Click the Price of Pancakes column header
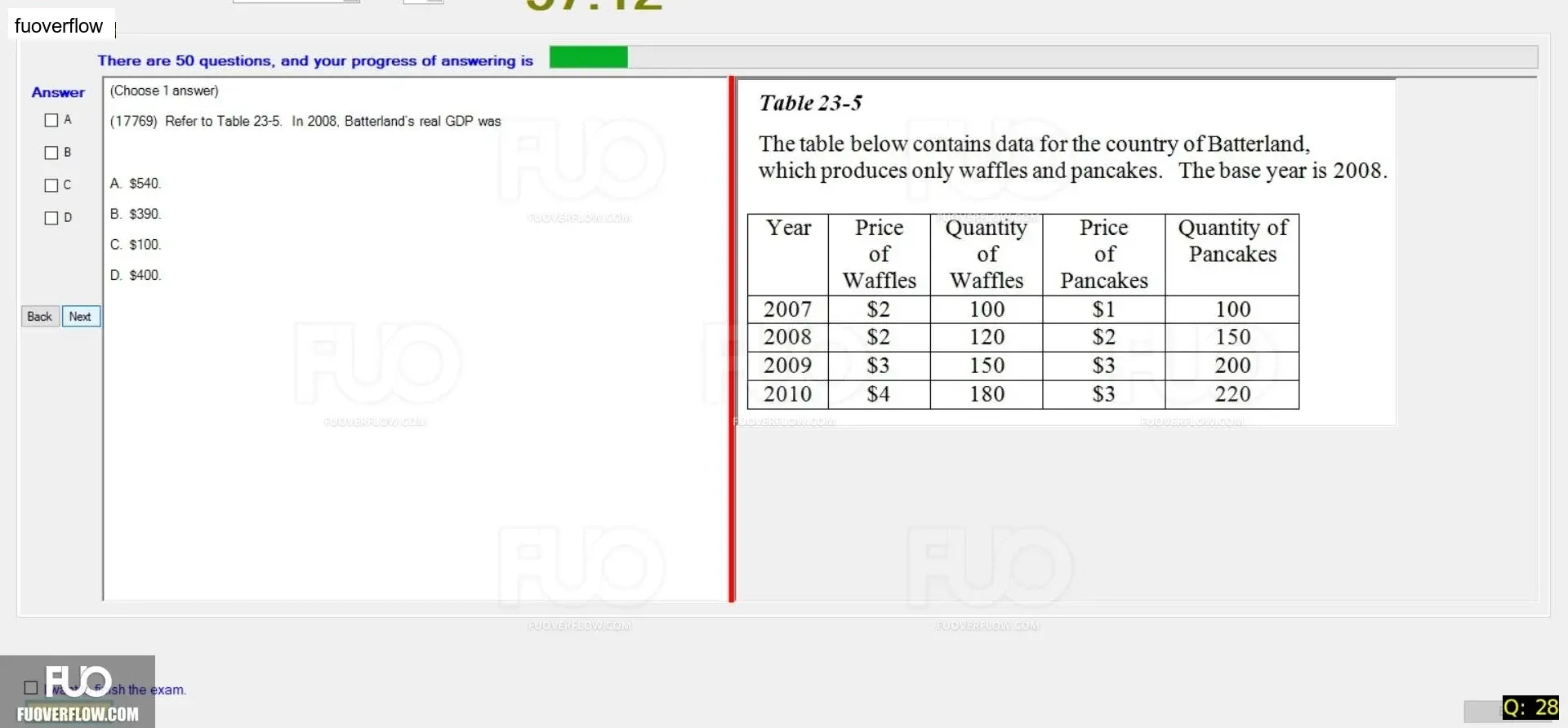Screen dimensions: 1568x728 1104,255
